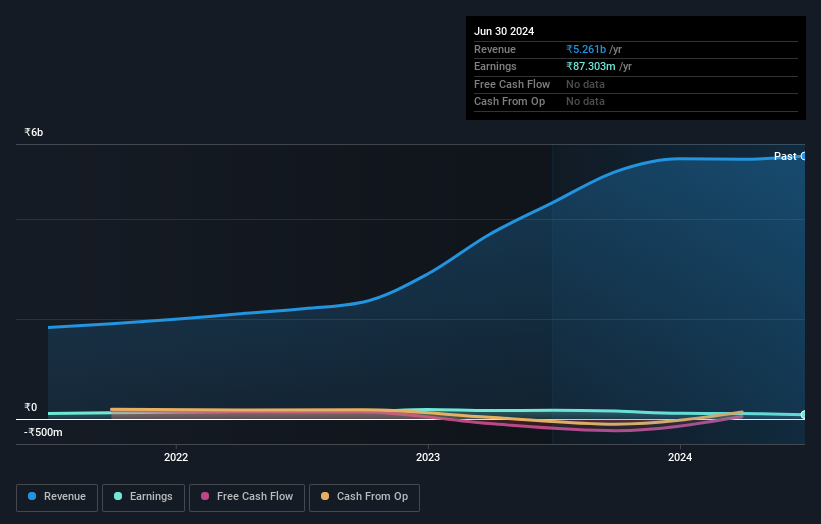Toggle the Revenue series legend button

[57, 497]
